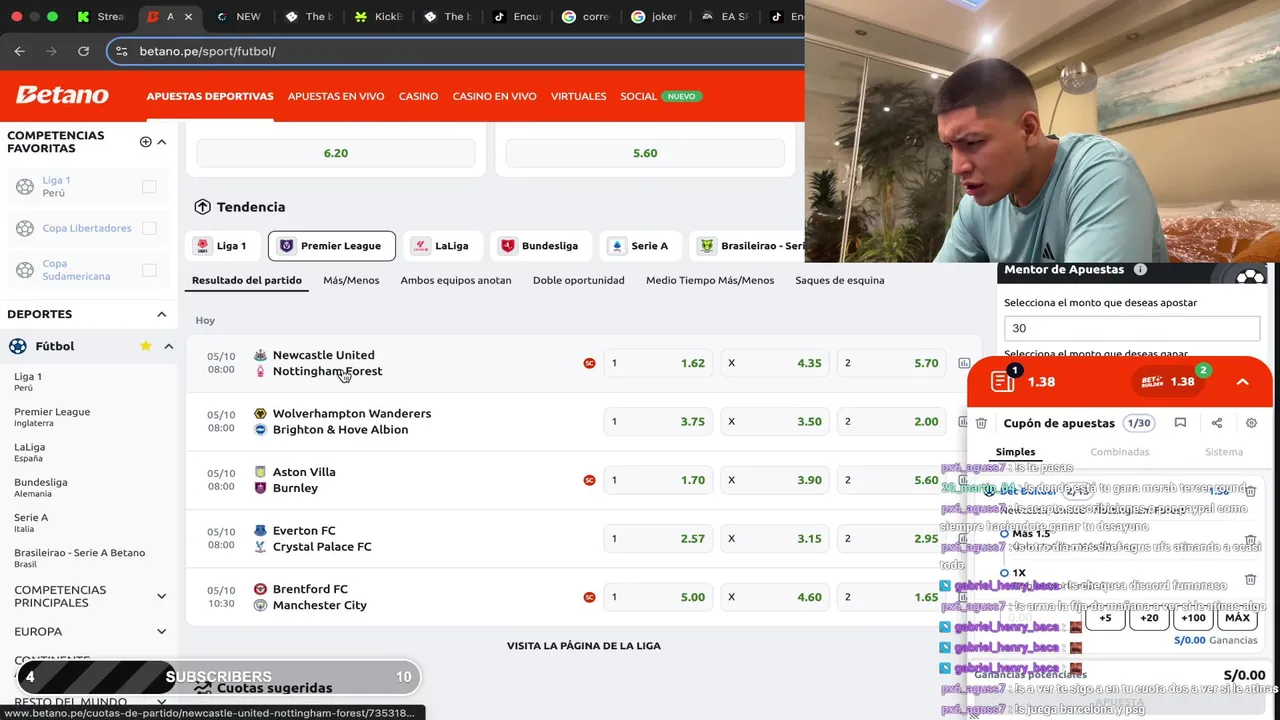1280x720 pixels.
Task: Select Everton home win odds 2.57
Action: [x=660, y=538]
